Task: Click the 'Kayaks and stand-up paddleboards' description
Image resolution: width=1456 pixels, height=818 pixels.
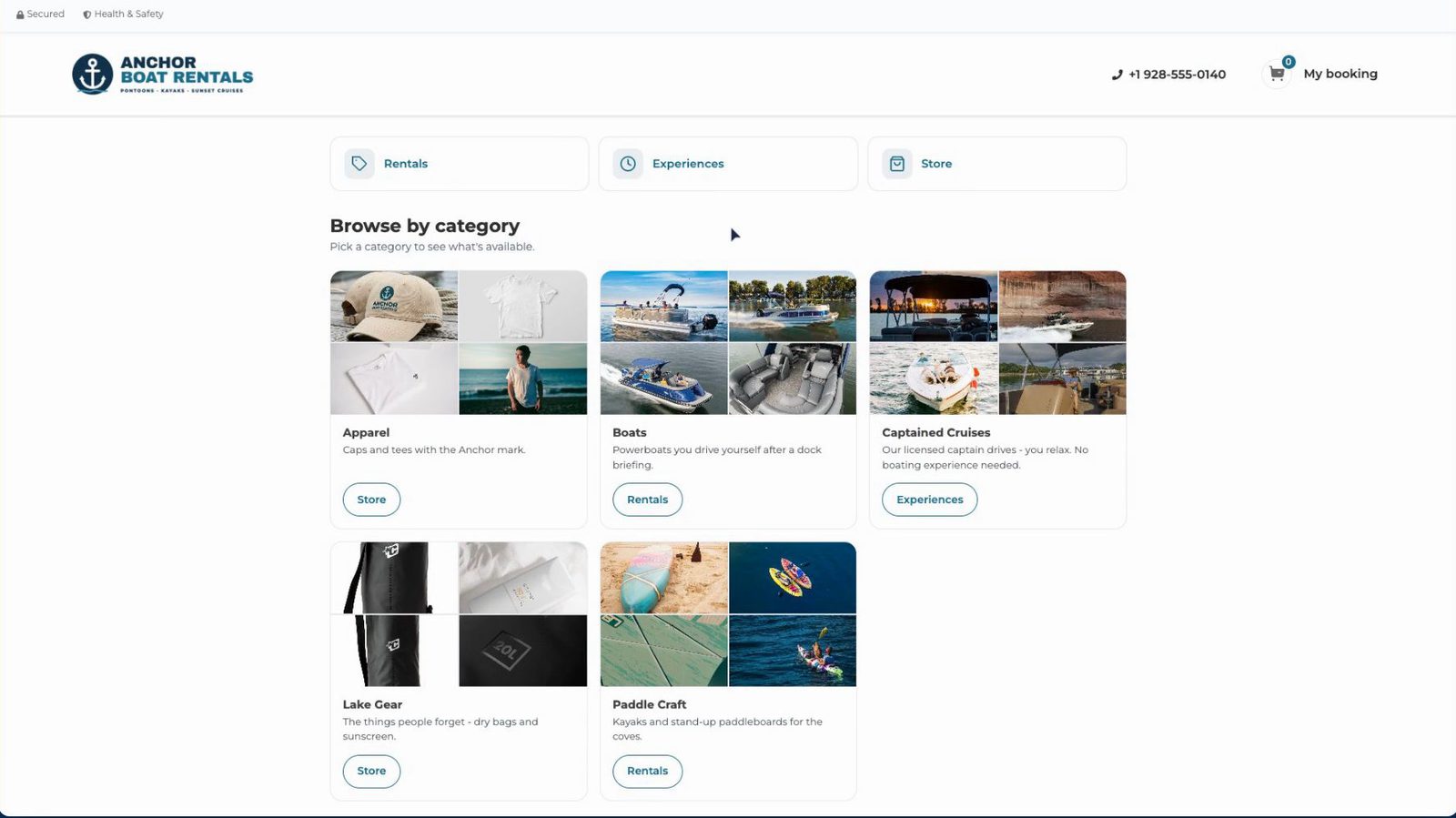Action: point(717,729)
